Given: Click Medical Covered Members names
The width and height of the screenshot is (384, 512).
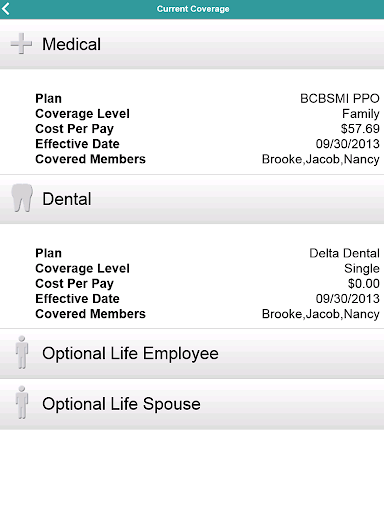Looking at the screenshot, I should coord(321,159).
